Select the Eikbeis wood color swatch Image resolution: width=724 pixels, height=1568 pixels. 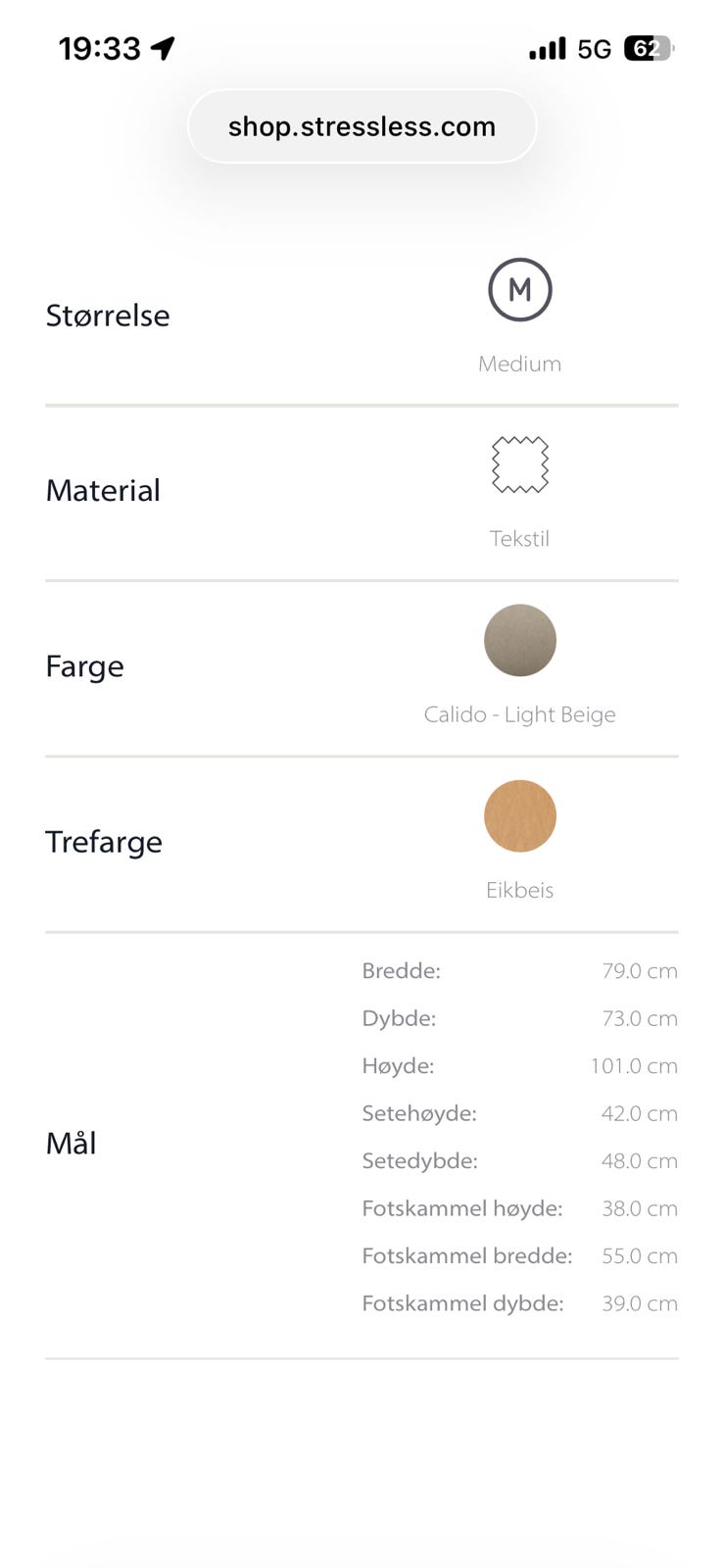519,815
